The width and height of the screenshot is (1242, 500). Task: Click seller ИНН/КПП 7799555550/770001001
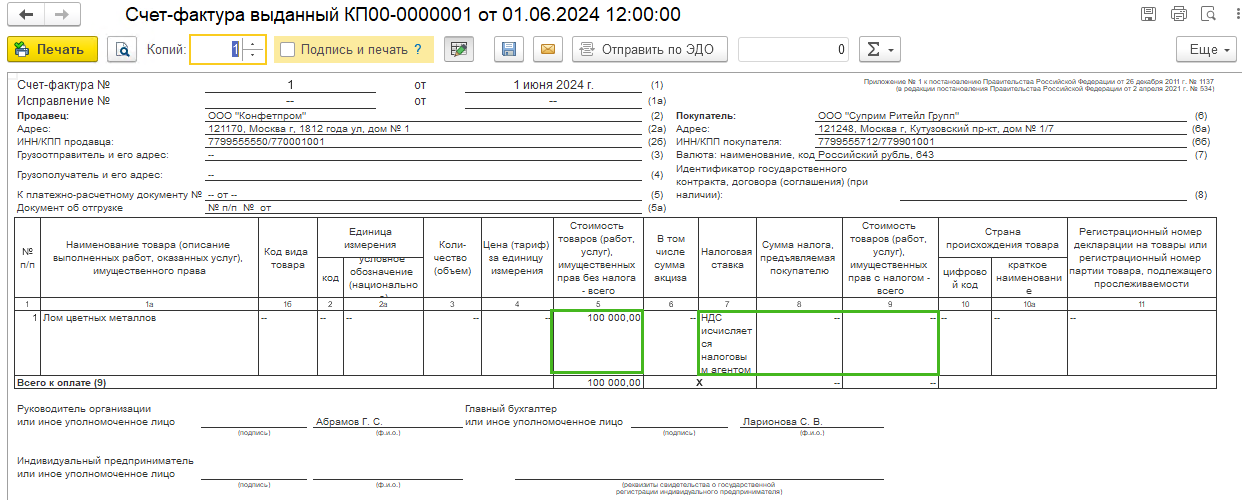pos(266,142)
